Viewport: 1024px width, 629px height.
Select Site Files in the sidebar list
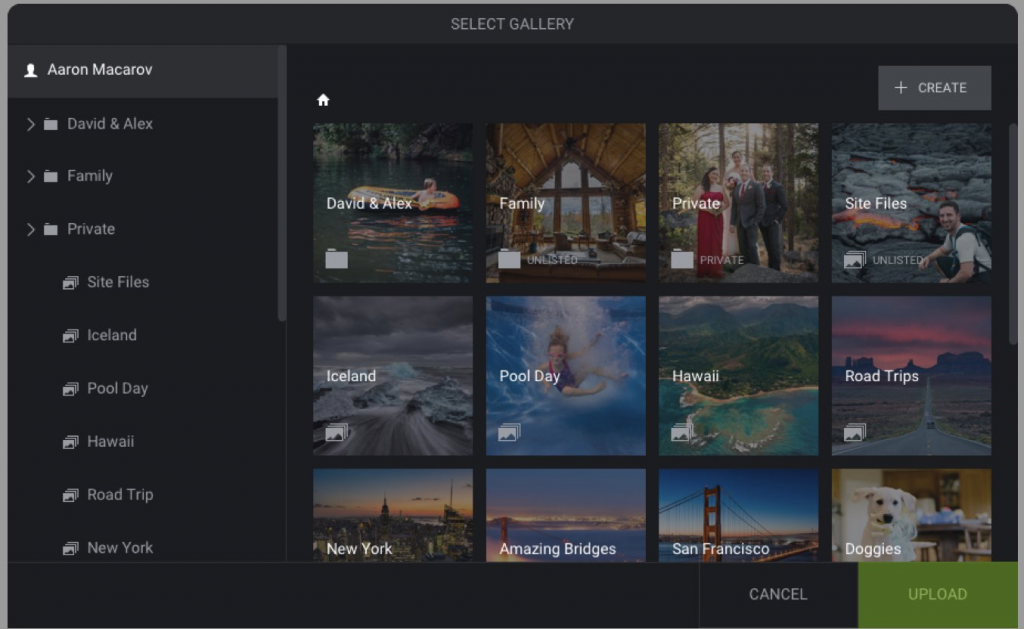coord(118,282)
